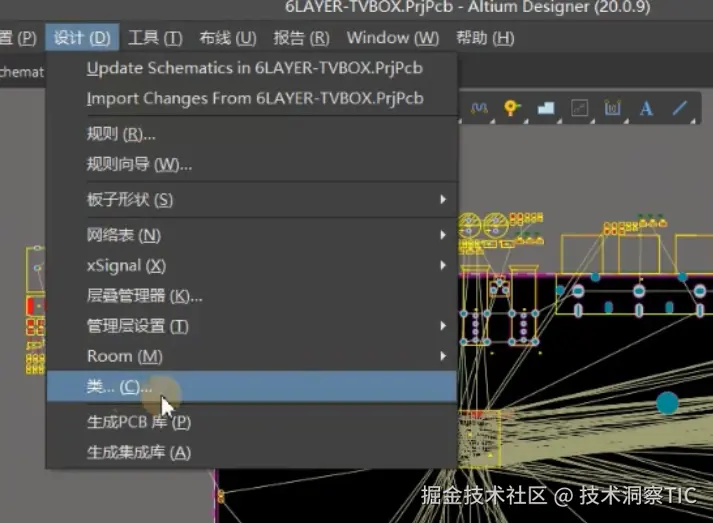Open 规则 (R)... design rules
The width and height of the screenshot is (713, 523).
tap(251, 134)
